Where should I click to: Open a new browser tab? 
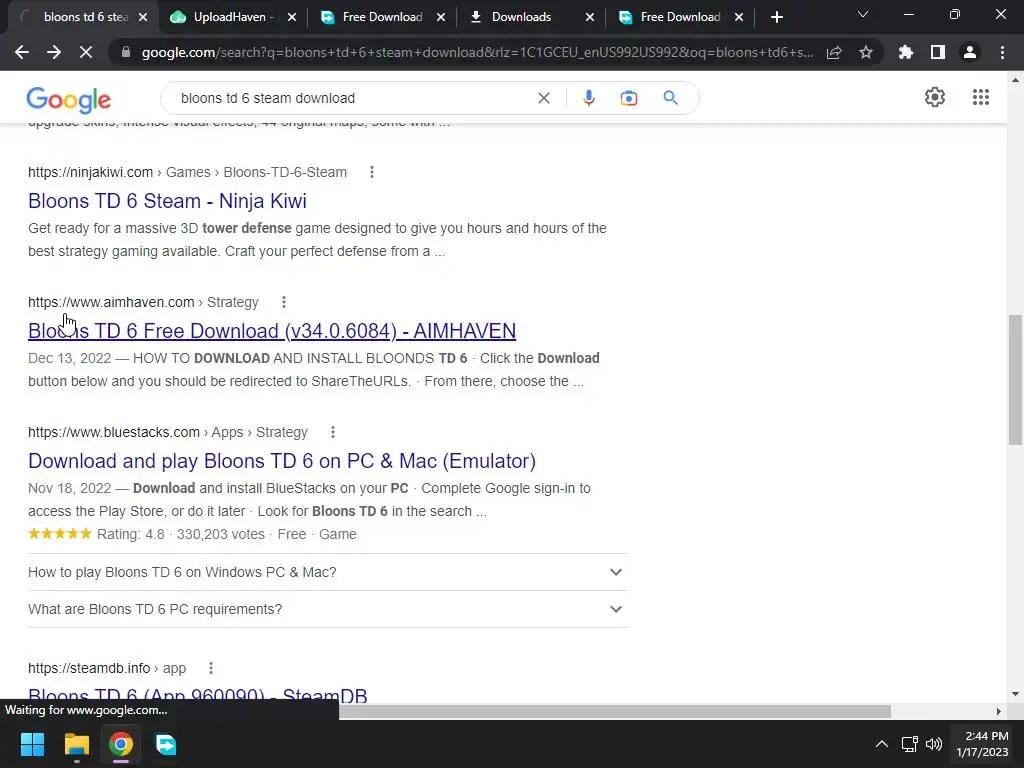[x=776, y=18]
